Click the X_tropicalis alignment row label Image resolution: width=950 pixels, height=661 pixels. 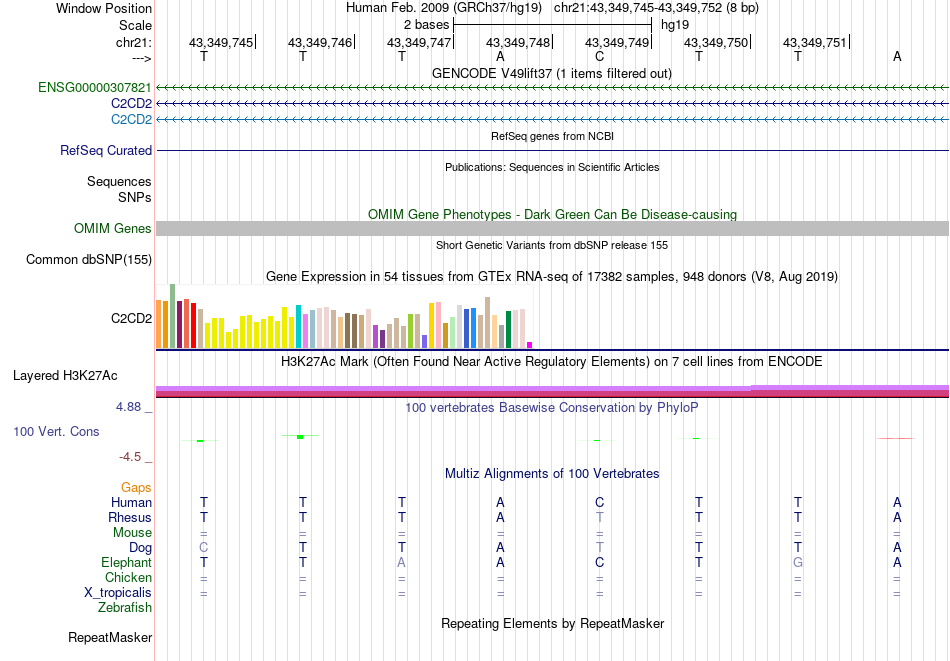[118, 593]
